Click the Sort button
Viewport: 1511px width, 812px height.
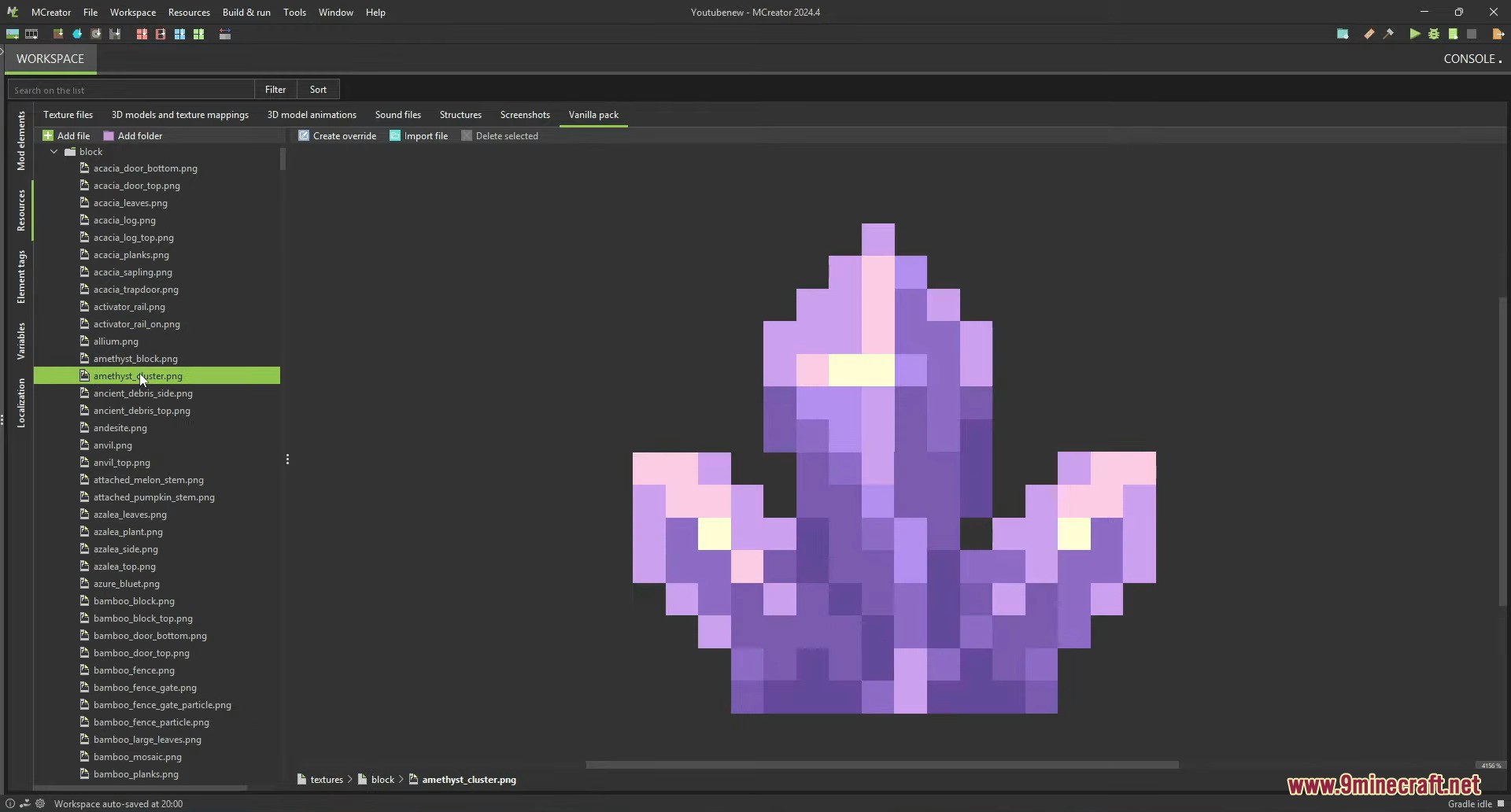tap(318, 90)
